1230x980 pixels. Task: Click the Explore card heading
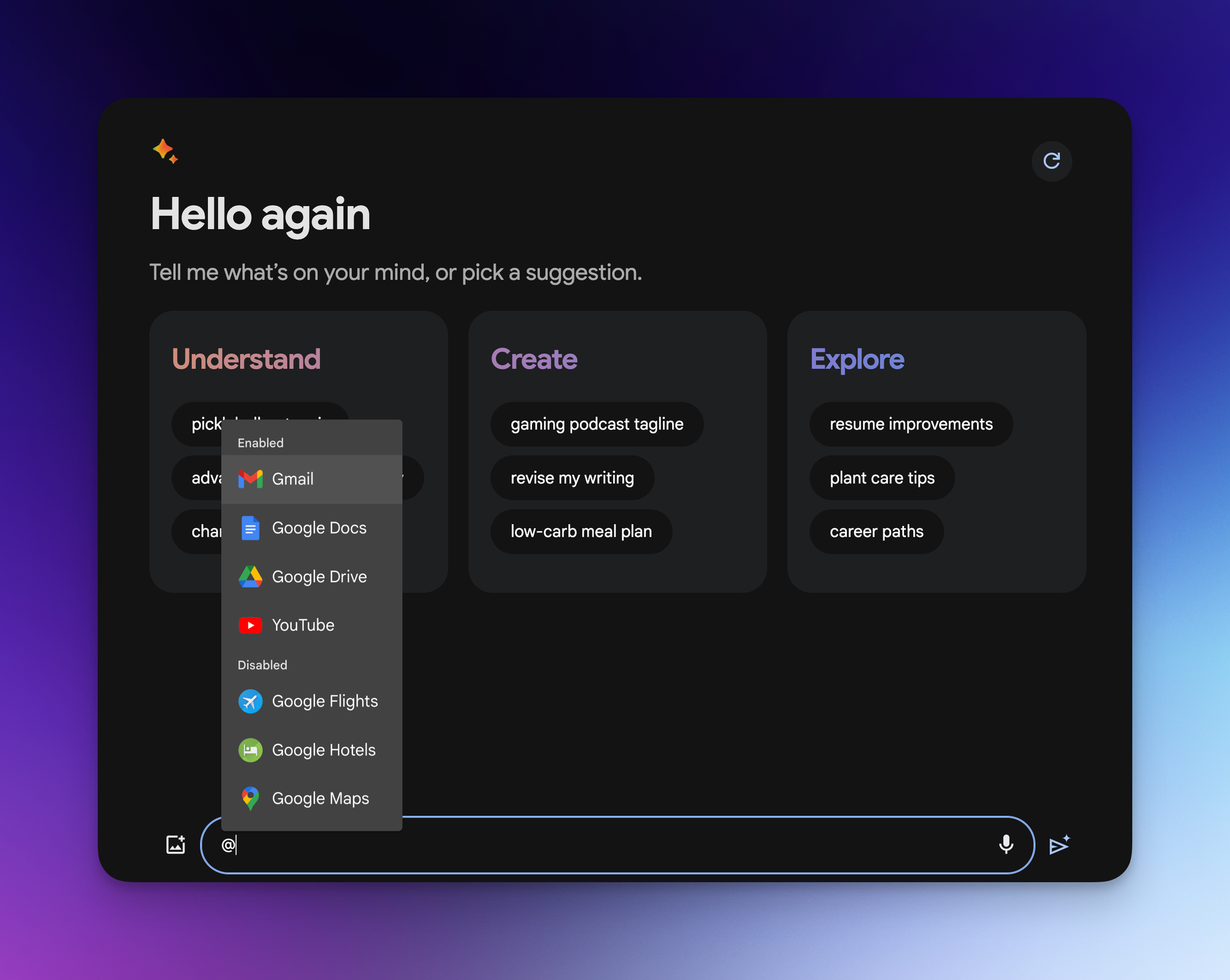click(857, 359)
